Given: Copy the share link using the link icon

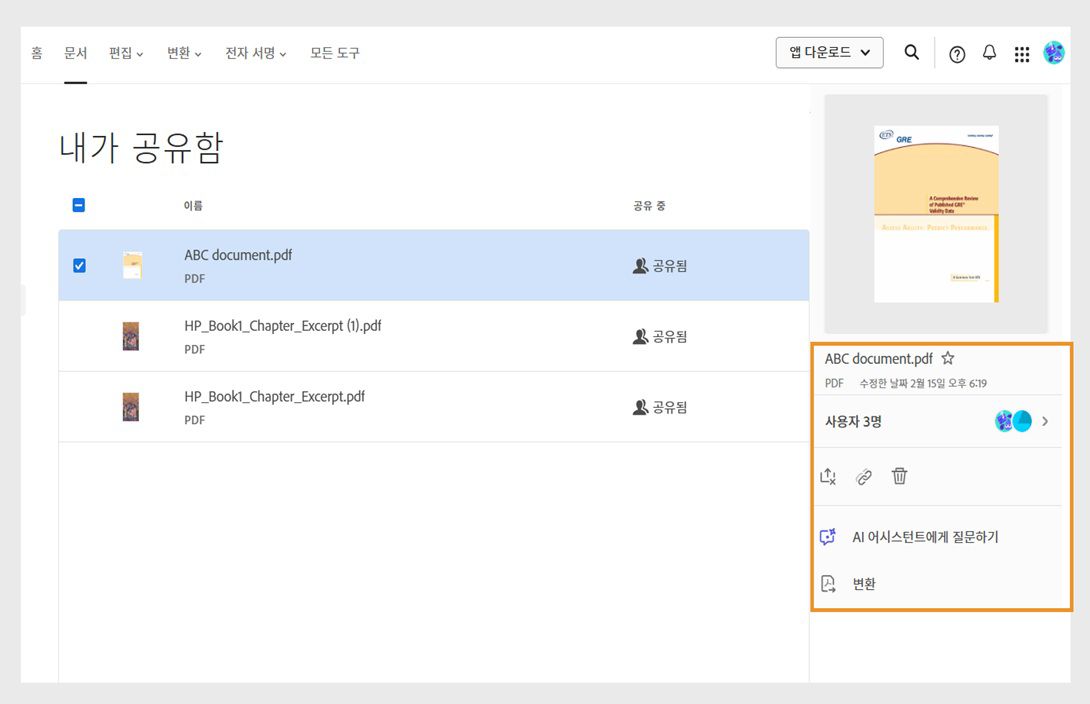Looking at the screenshot, I should click(x=864, y=476).
